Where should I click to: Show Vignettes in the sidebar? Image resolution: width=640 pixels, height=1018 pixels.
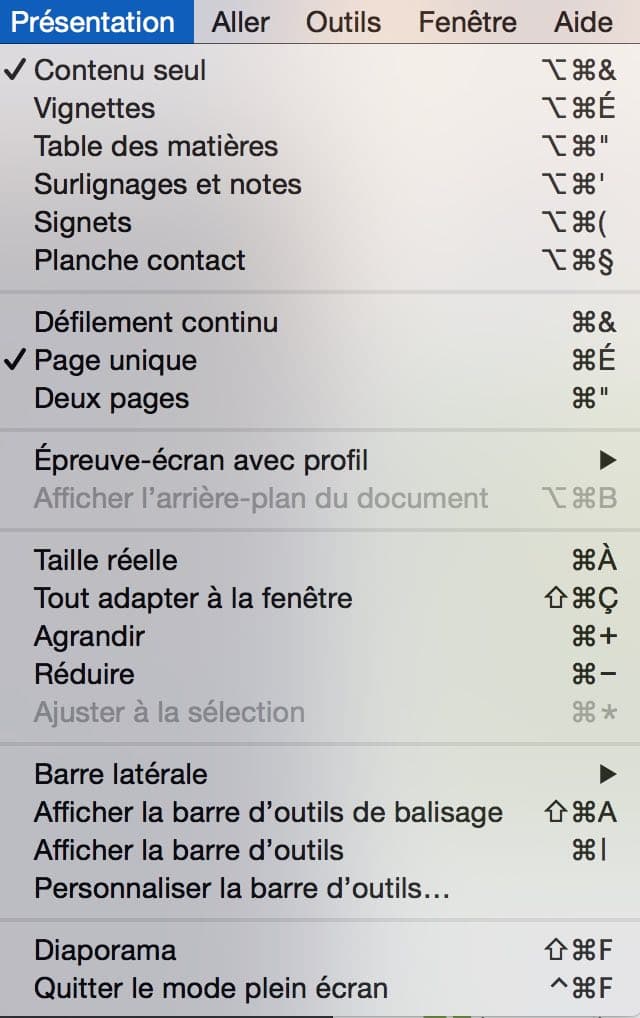pyautogui.click(x=320, y=108)
